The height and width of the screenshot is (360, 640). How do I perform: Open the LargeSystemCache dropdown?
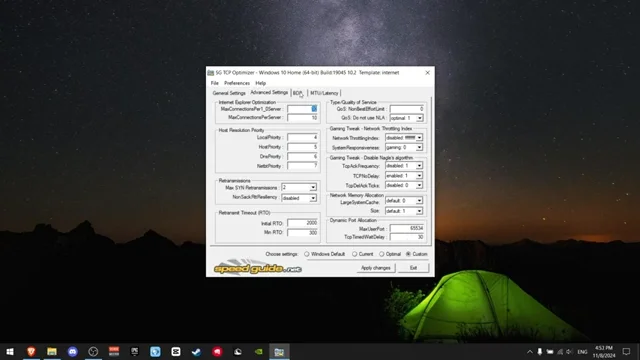coord(419,201)
